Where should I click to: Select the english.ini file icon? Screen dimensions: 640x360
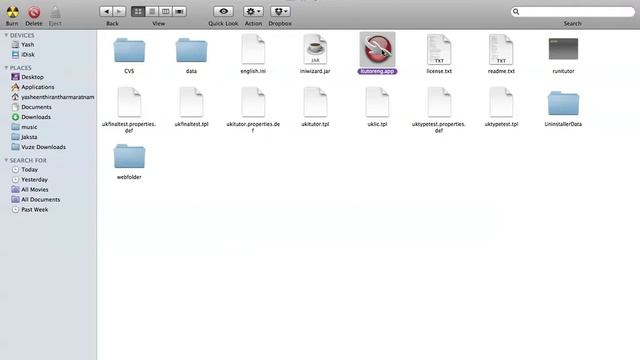(253, 49)
